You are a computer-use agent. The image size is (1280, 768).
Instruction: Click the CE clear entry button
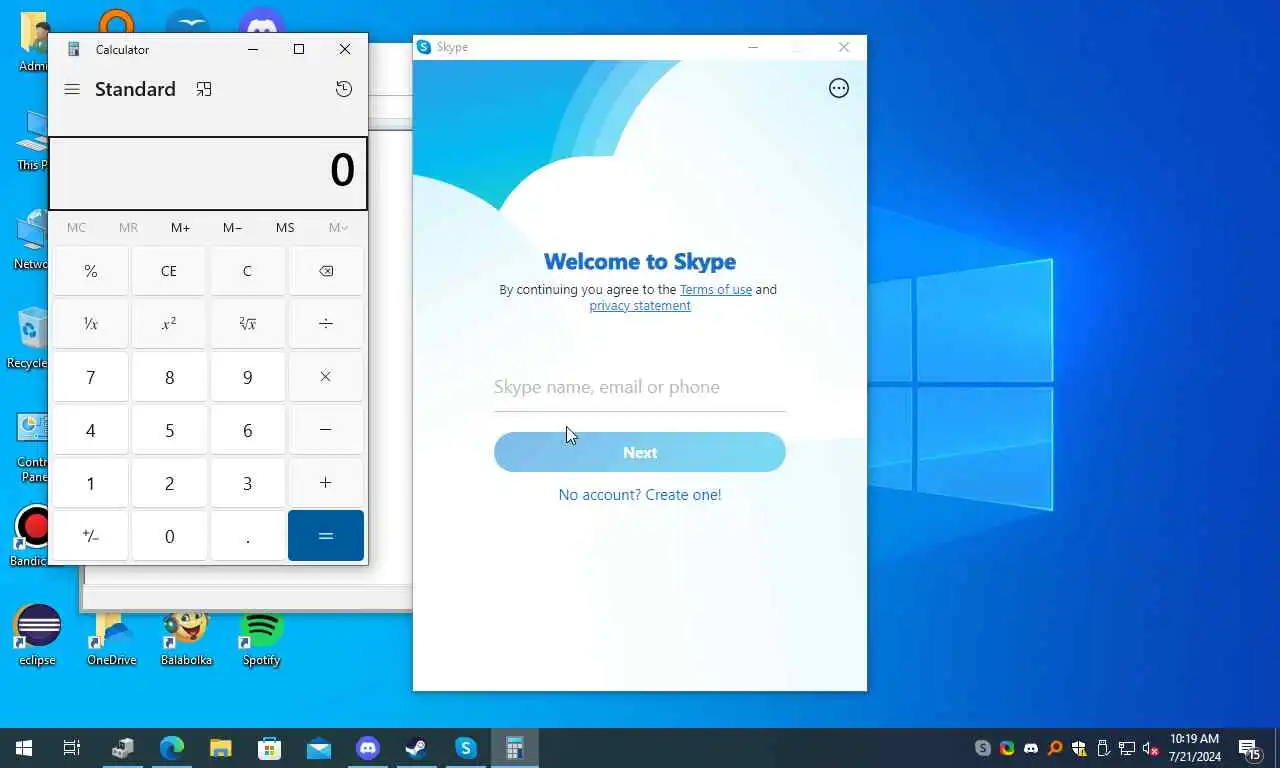169,271
